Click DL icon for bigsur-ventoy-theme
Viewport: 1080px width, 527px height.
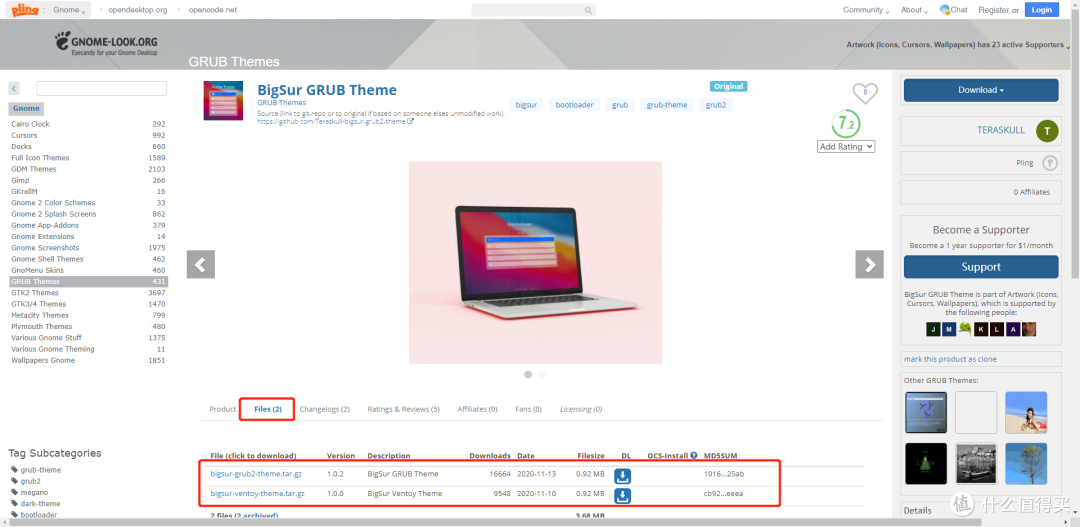pos(622,494)
